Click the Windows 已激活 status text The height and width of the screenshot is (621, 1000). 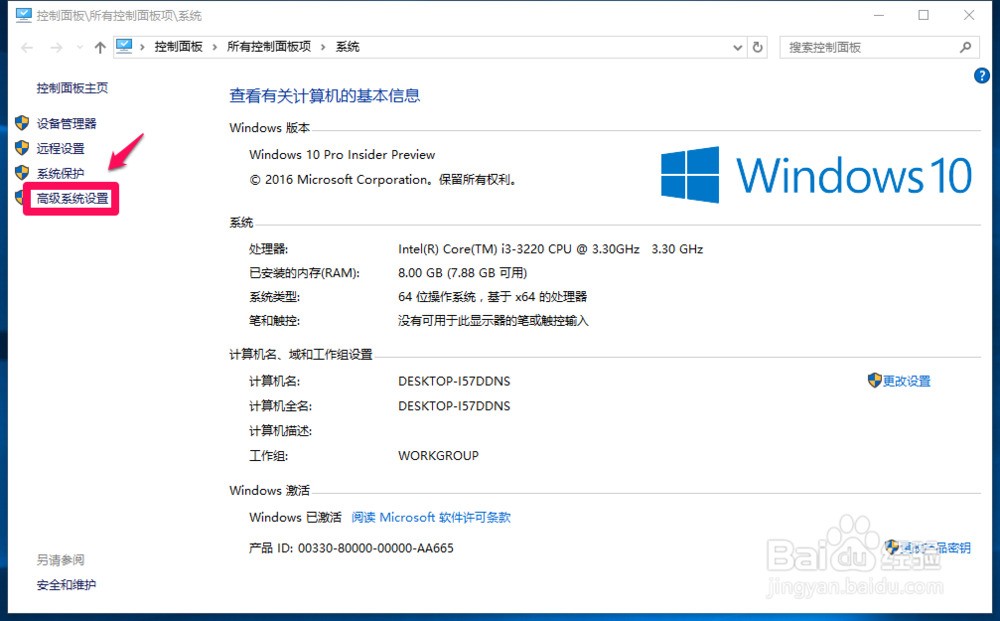point(295,517)
